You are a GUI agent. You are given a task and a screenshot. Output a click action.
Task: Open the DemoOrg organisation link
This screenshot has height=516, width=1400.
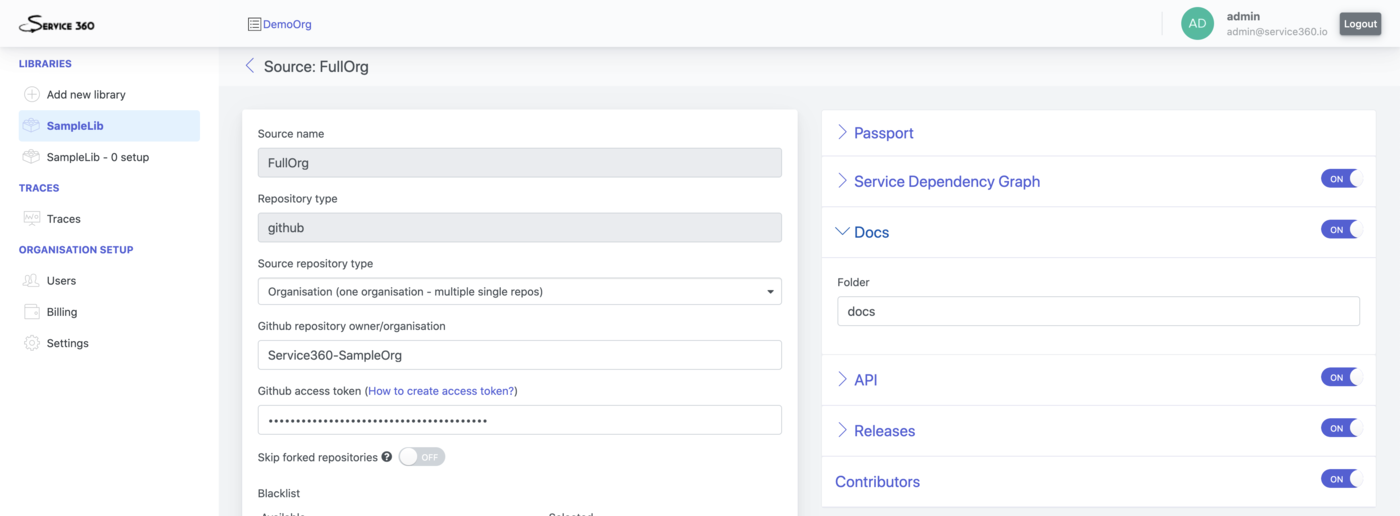tap(287, 24)
